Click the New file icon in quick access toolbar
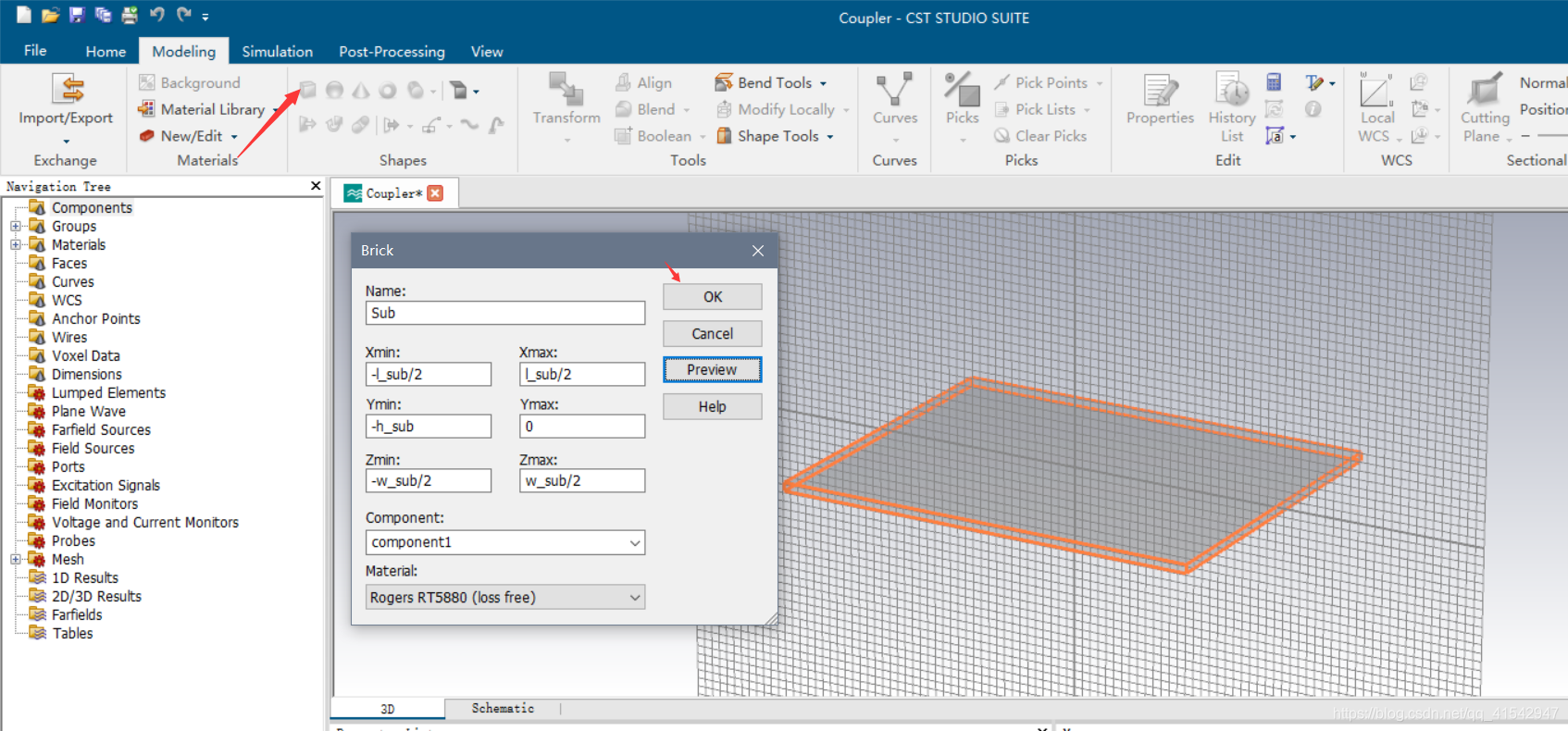Image resolution: width=1568 pixels, height=731 pixels. pos(24,14)
